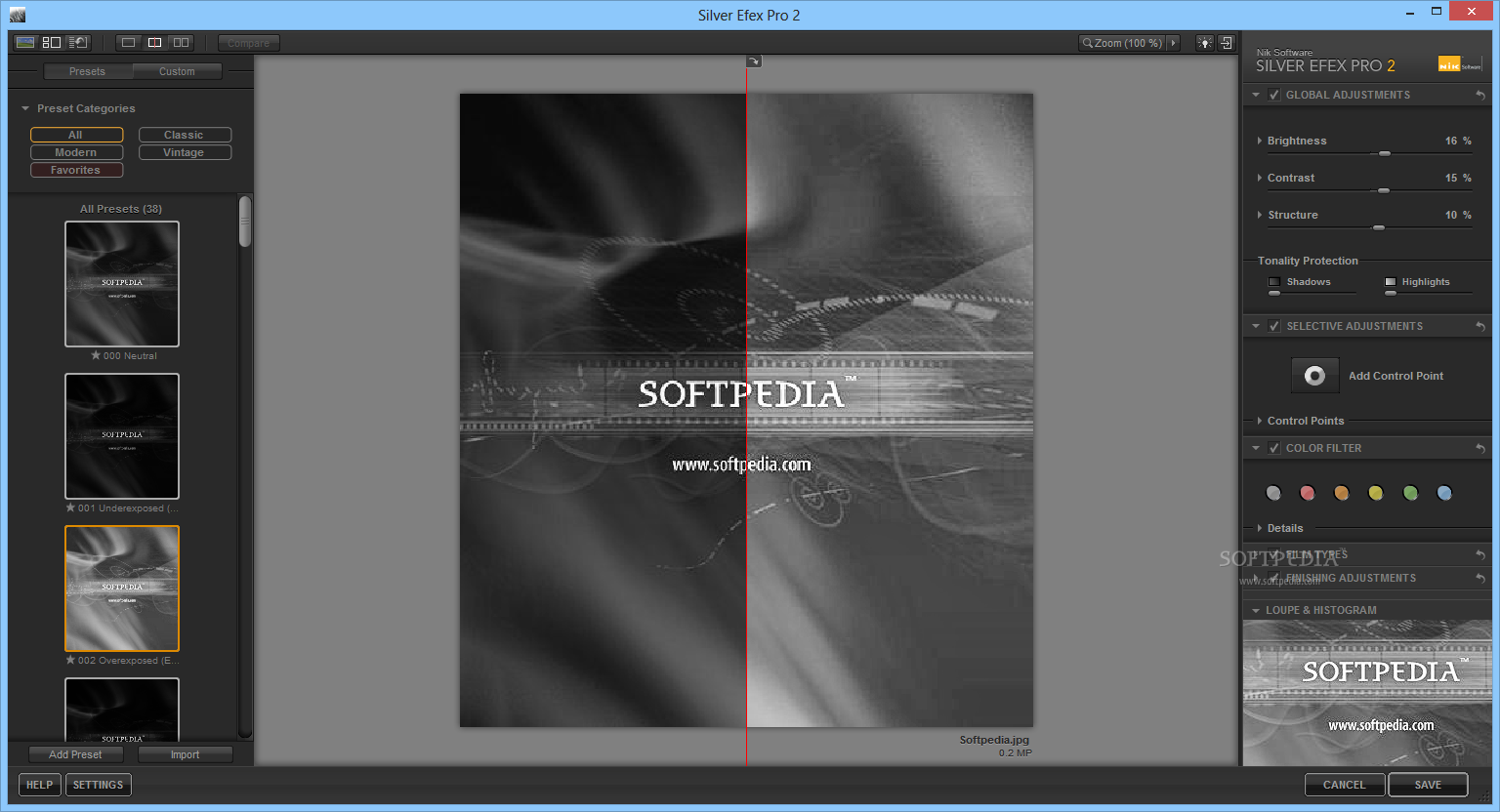Screen dimensions: 1500x812
Task: Click the Contrast slider handle
Action: 1383,191
